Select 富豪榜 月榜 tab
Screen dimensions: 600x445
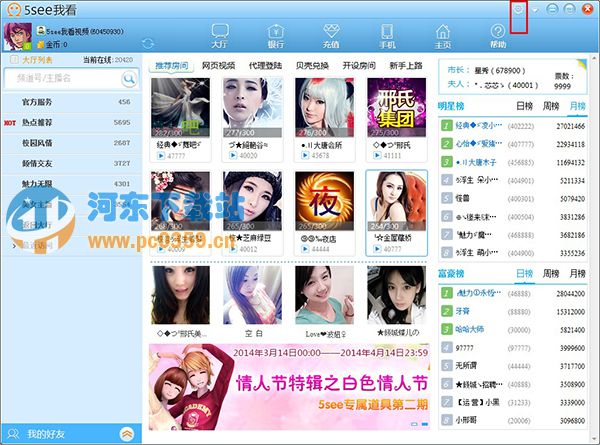(x=577, y=274)
